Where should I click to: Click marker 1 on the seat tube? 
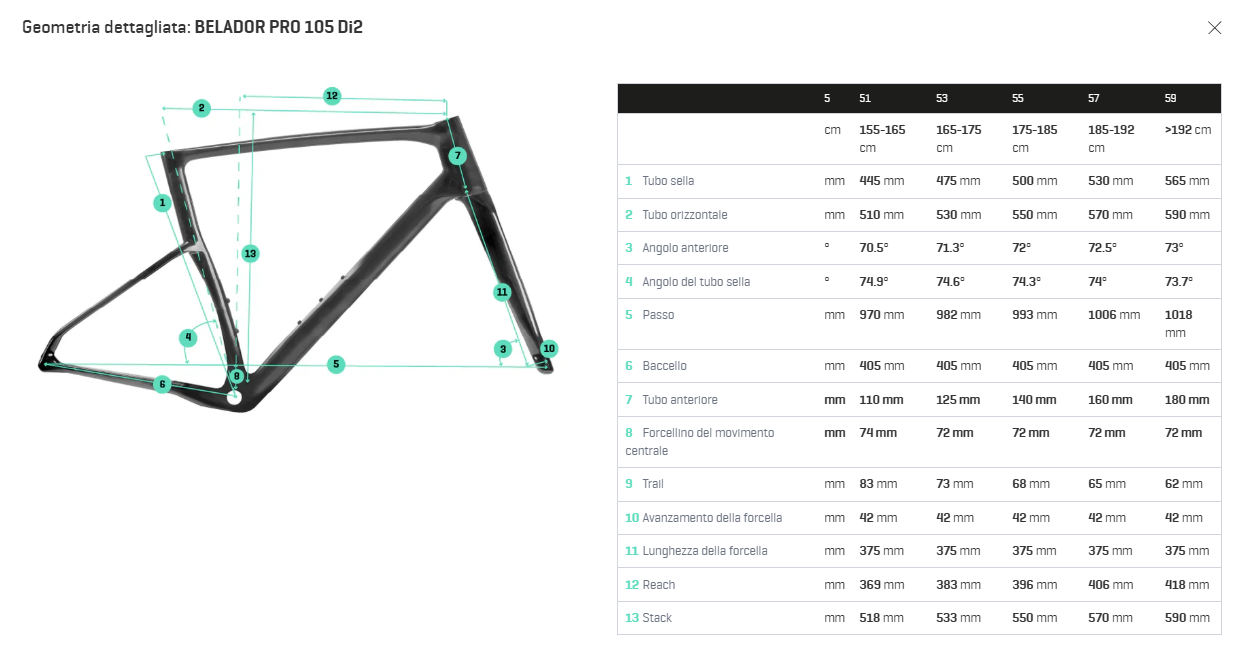click(x=162, y=203)
